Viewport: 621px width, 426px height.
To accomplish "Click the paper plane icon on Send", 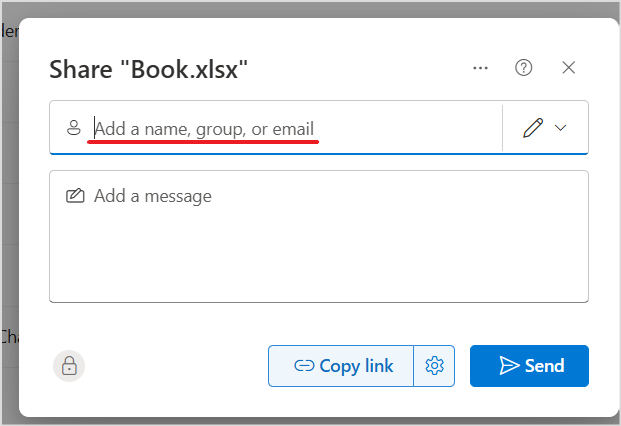I will 509,366.
